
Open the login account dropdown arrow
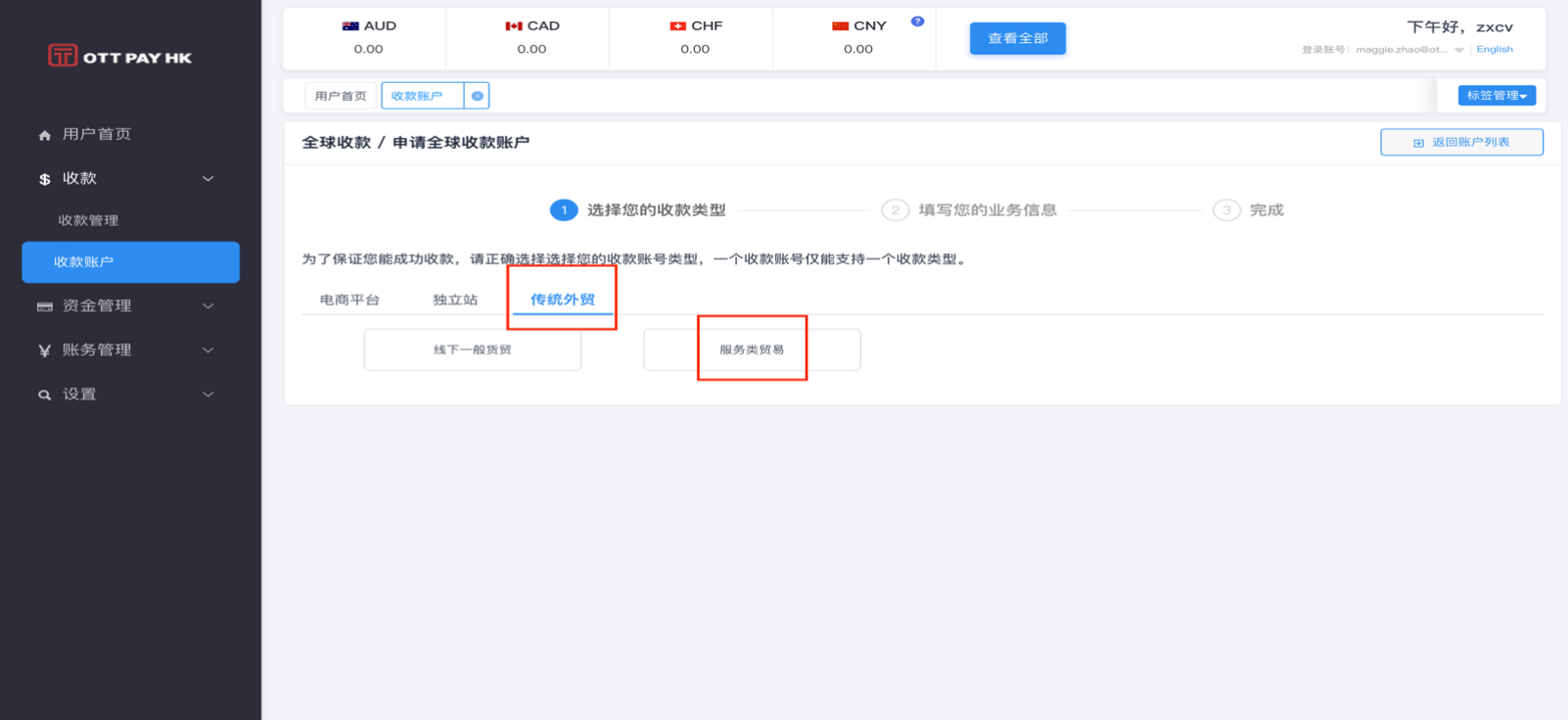pyautogui.click(x=1458, y=50)
